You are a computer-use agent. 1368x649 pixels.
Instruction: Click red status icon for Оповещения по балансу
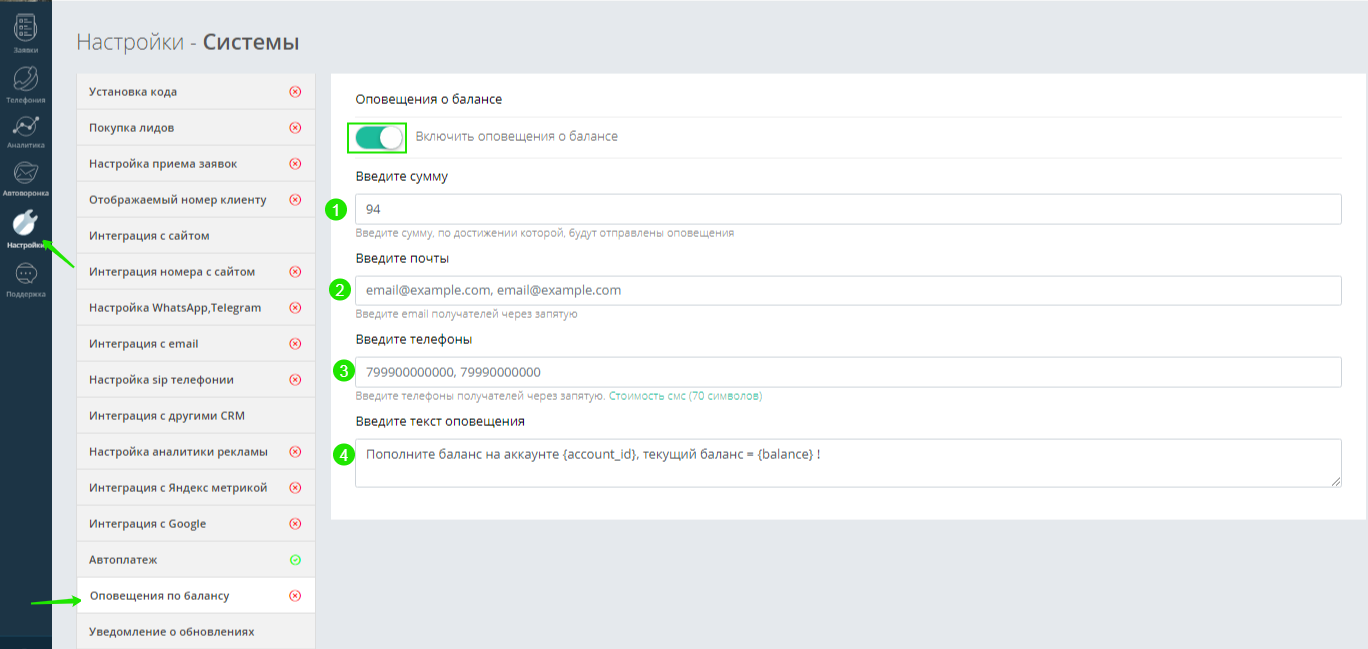click(x=295, y=596)
